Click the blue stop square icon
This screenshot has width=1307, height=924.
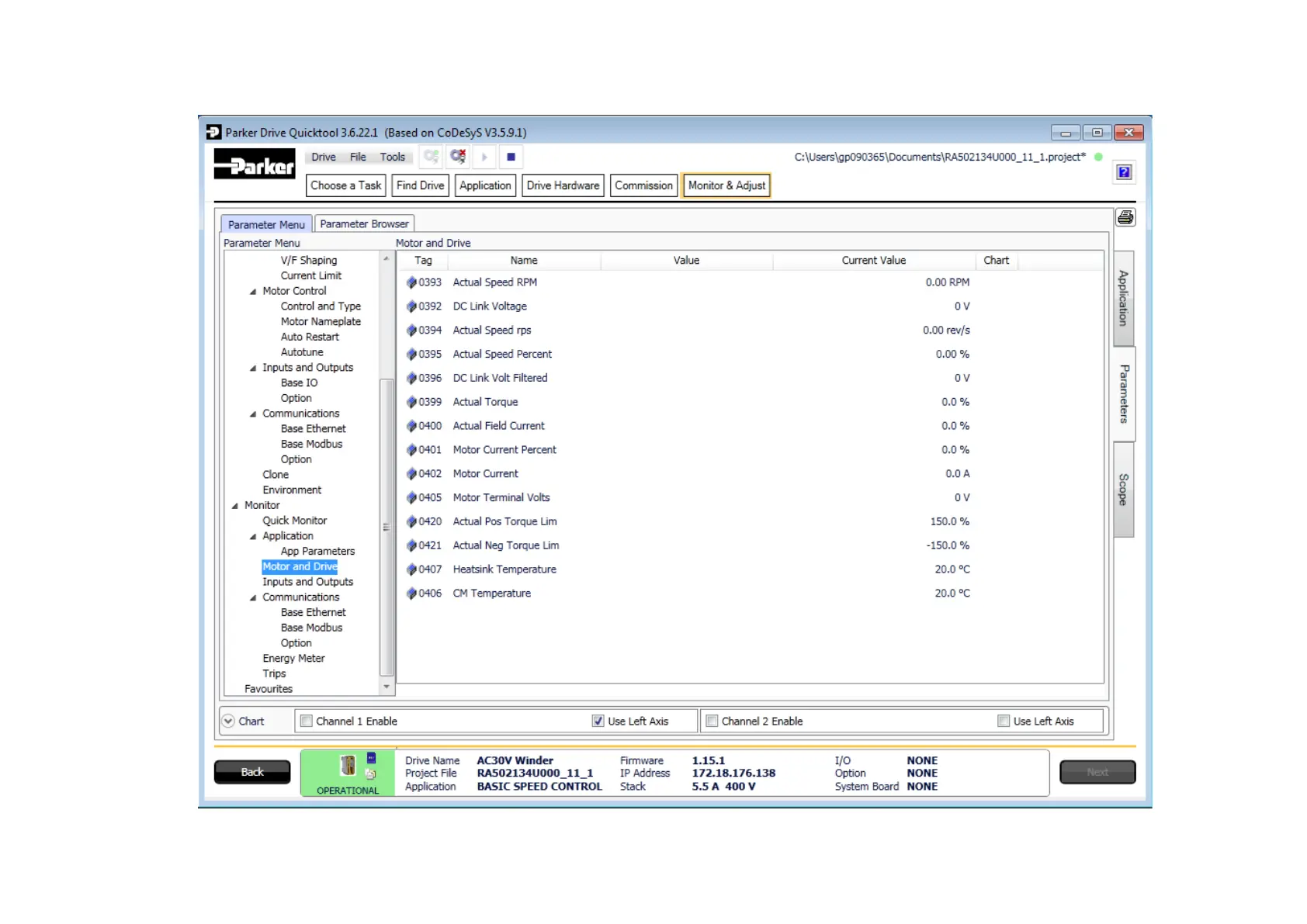511,157
